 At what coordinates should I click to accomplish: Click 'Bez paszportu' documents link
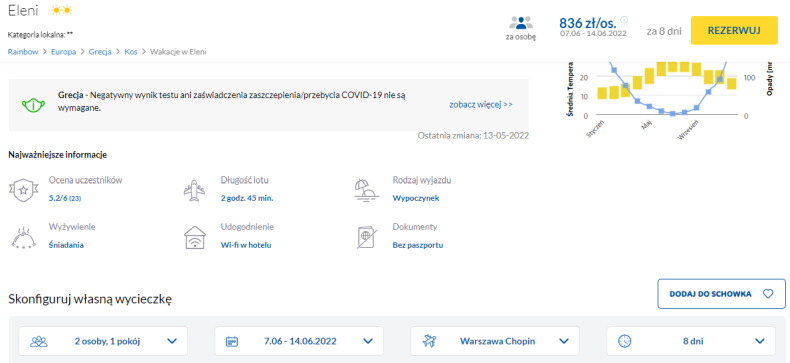tap(418, 246)
